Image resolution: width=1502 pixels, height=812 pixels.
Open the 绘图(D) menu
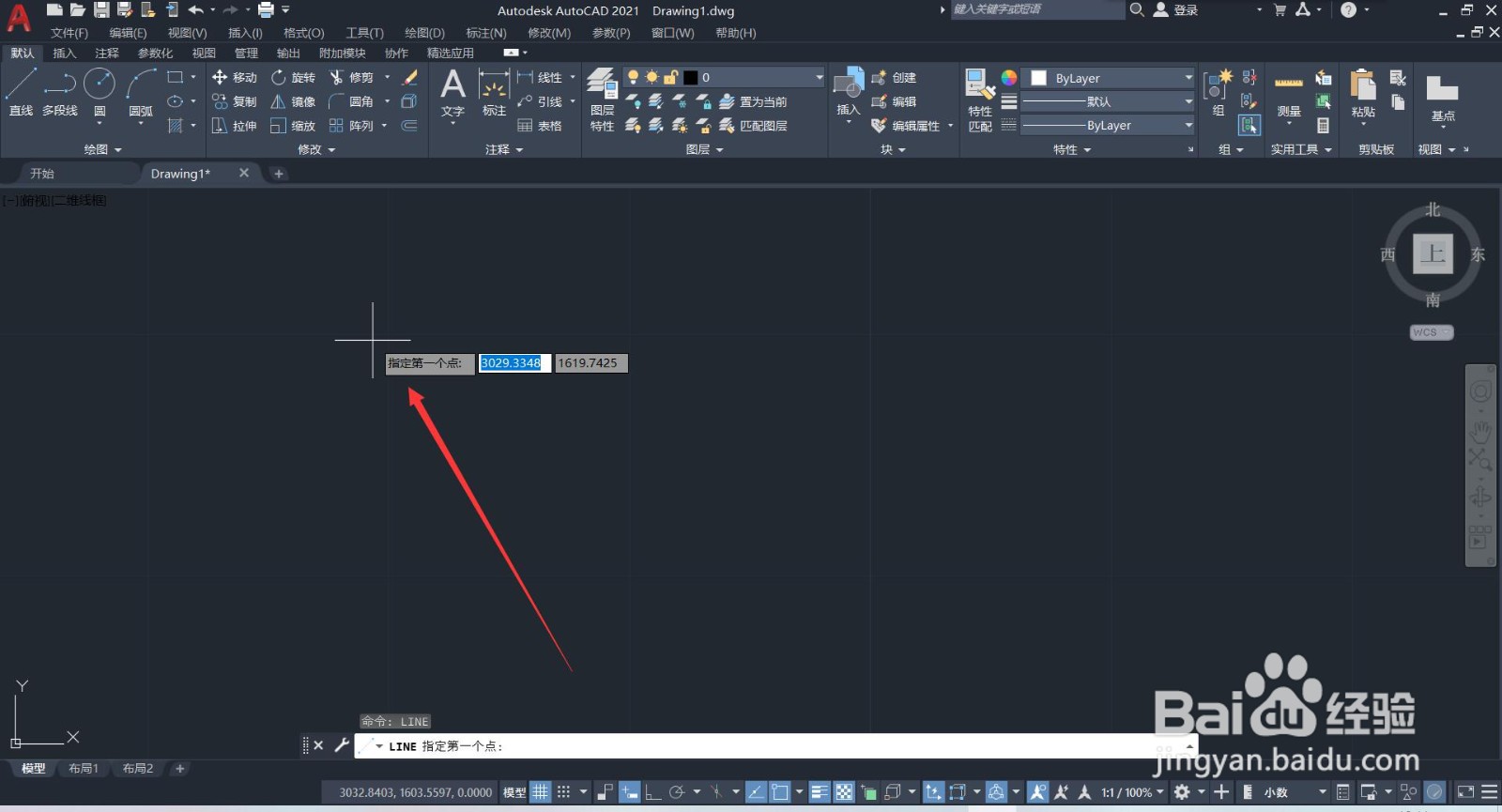[x=424, y=33]
